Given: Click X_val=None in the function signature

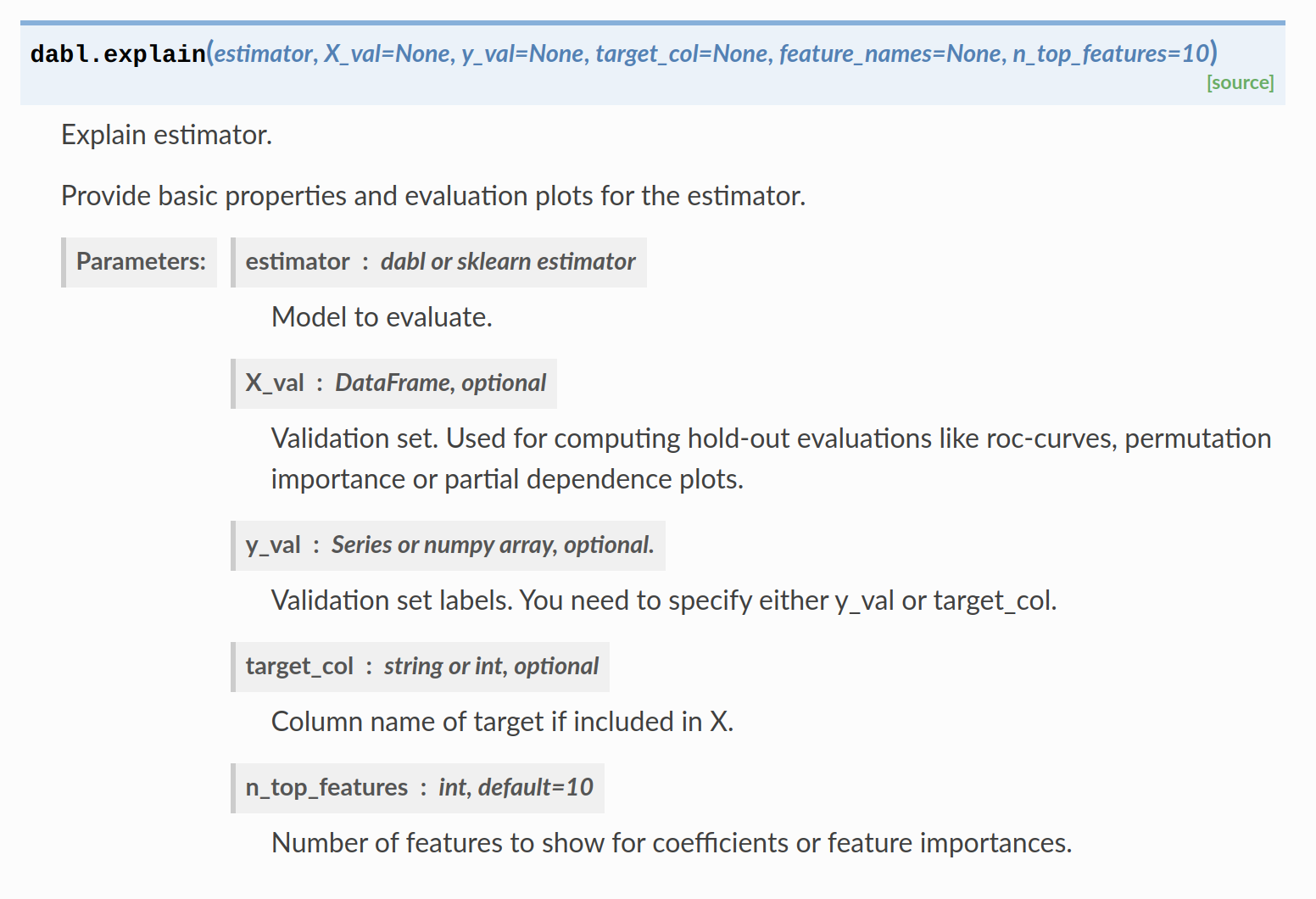Looking at the screenshot, I should (x=389, y=54).
